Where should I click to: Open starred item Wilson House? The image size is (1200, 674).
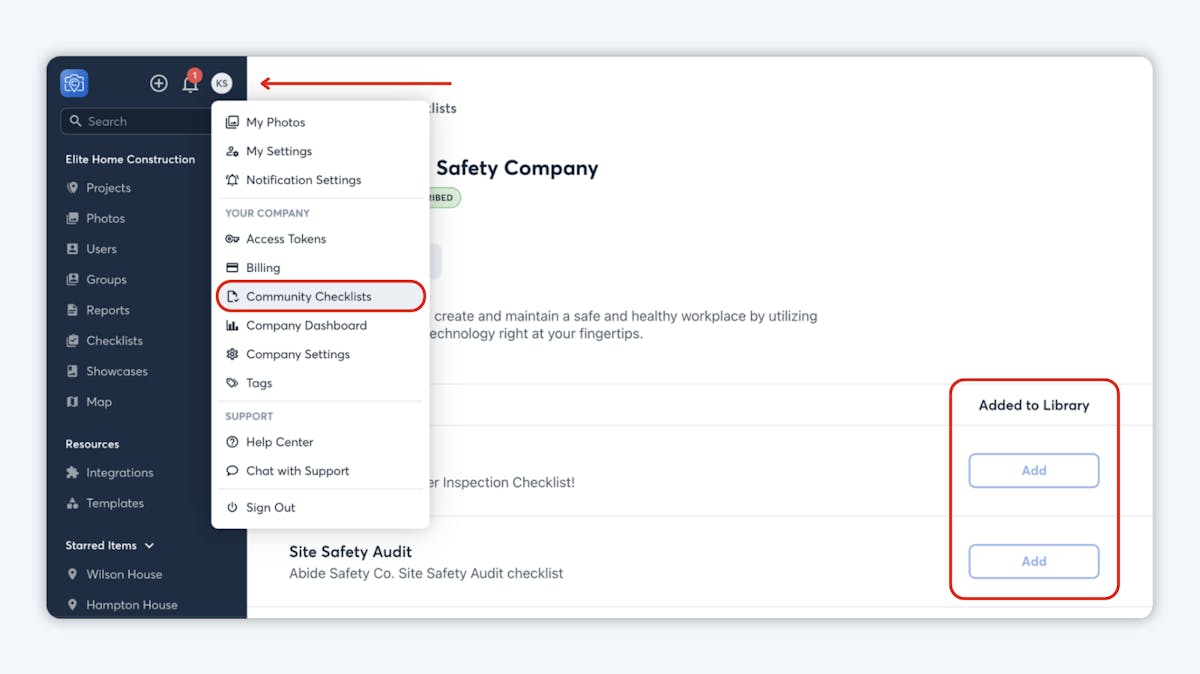(124, 574)
